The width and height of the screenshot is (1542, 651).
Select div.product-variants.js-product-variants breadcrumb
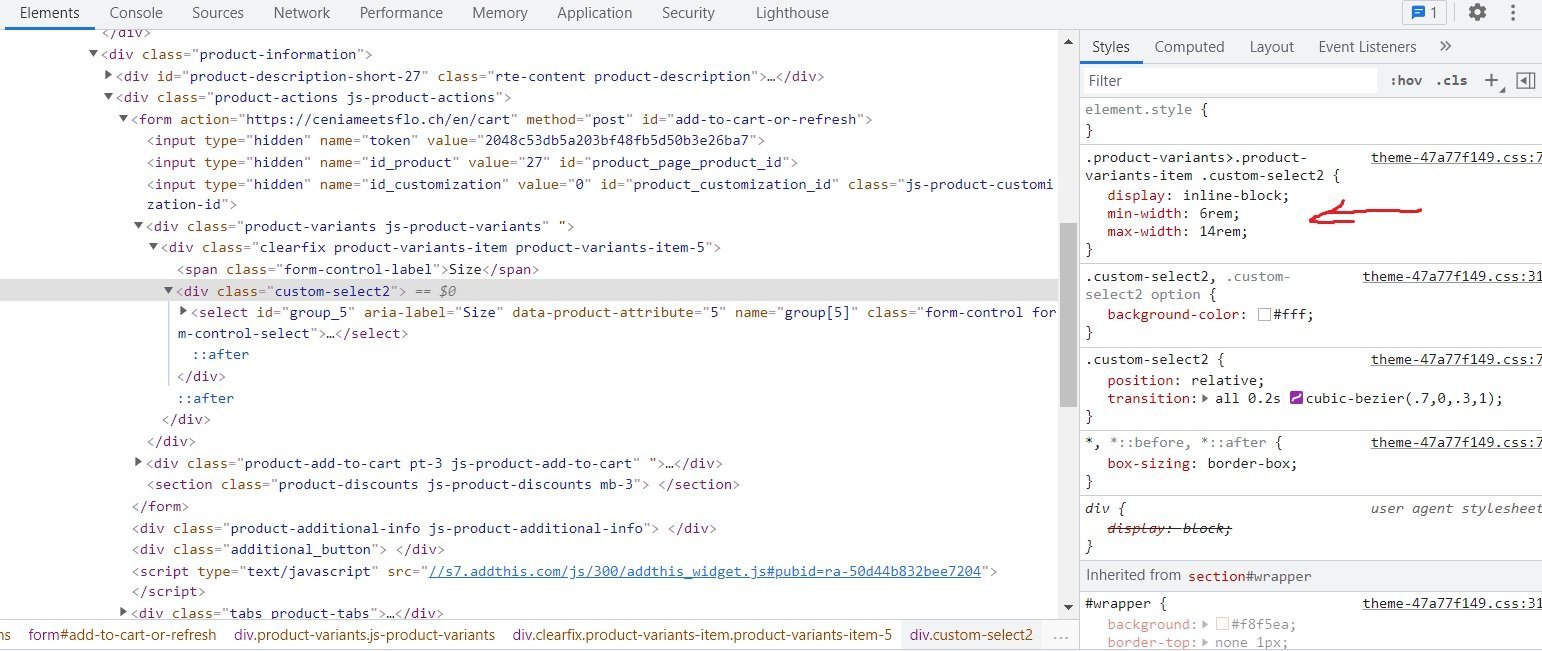click(364, 635)
